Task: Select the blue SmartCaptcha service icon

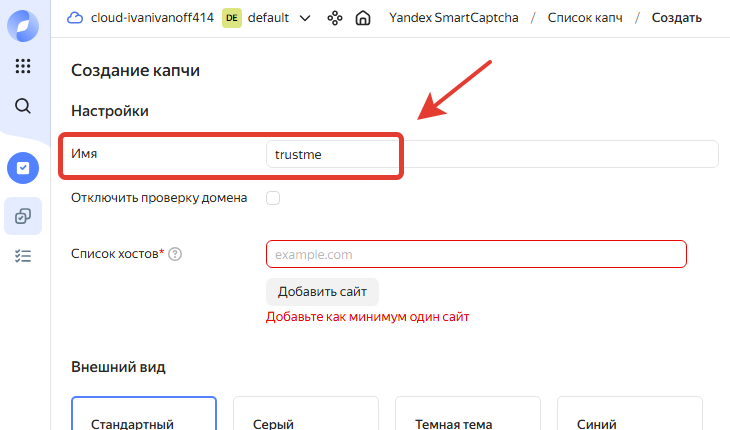Action: pos(23,168)
